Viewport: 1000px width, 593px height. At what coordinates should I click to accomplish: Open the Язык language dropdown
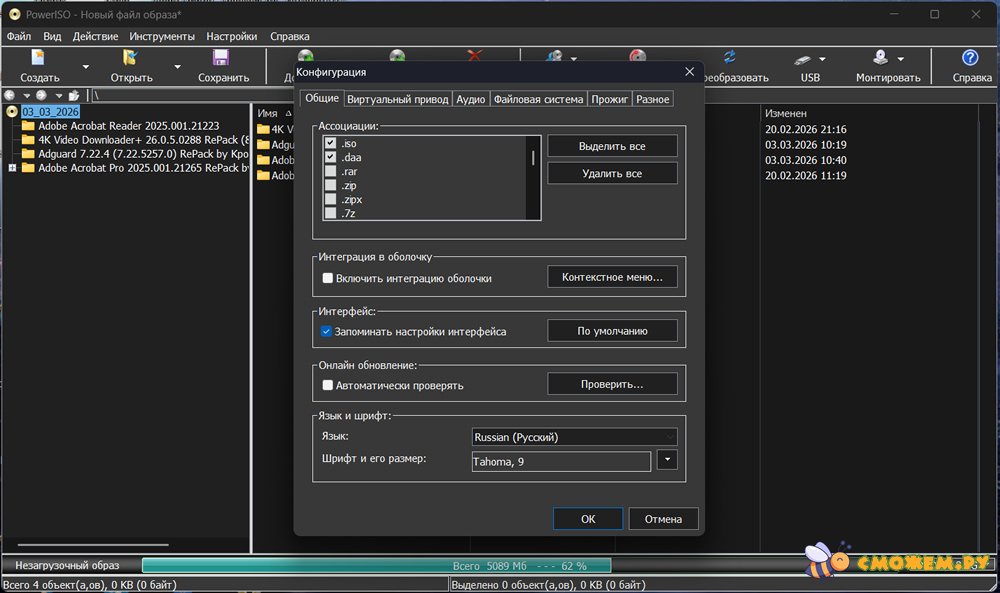pyautogui.click(x=574, y=437)
